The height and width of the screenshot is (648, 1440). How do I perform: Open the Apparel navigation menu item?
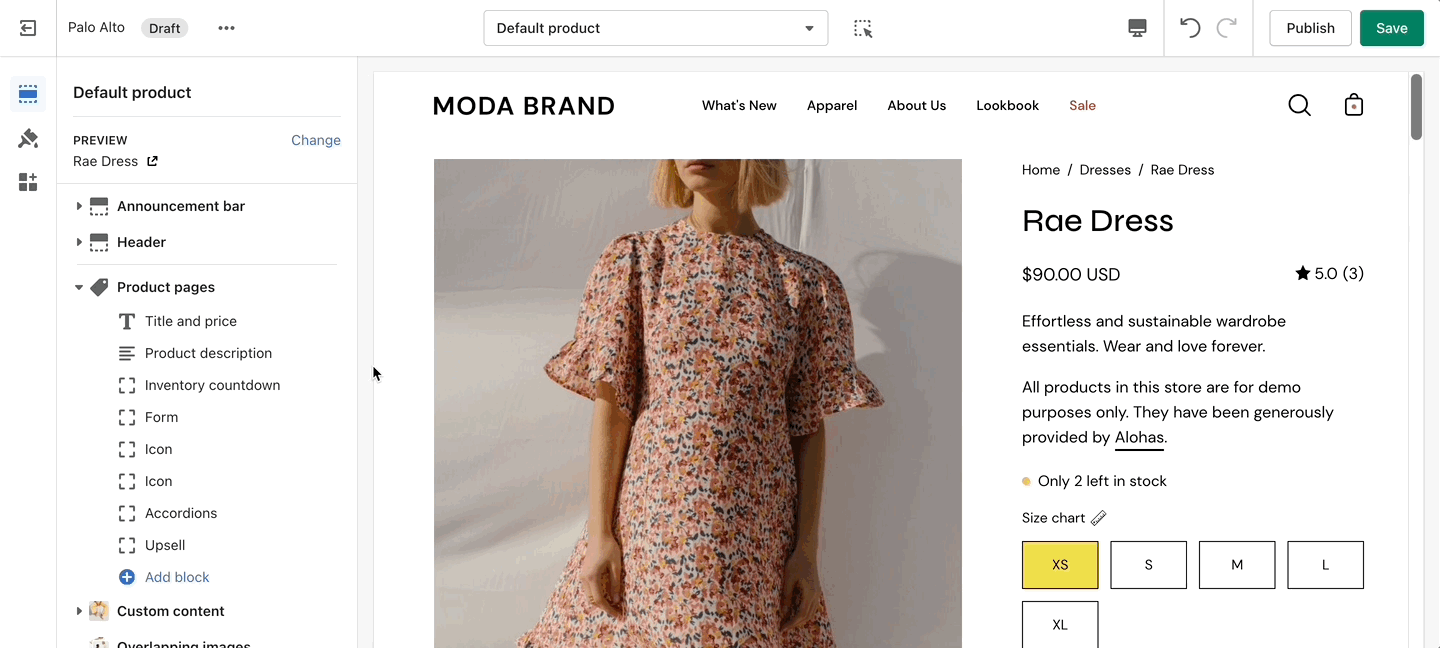[832, 105]
